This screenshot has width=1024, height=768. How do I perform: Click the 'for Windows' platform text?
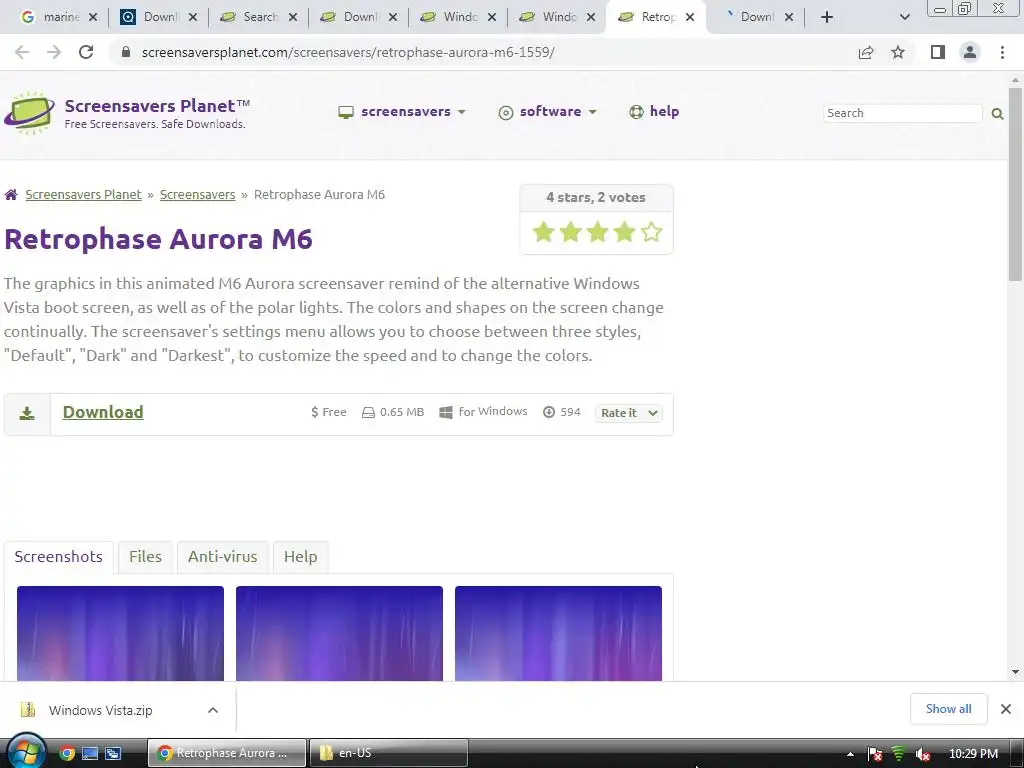493,411
